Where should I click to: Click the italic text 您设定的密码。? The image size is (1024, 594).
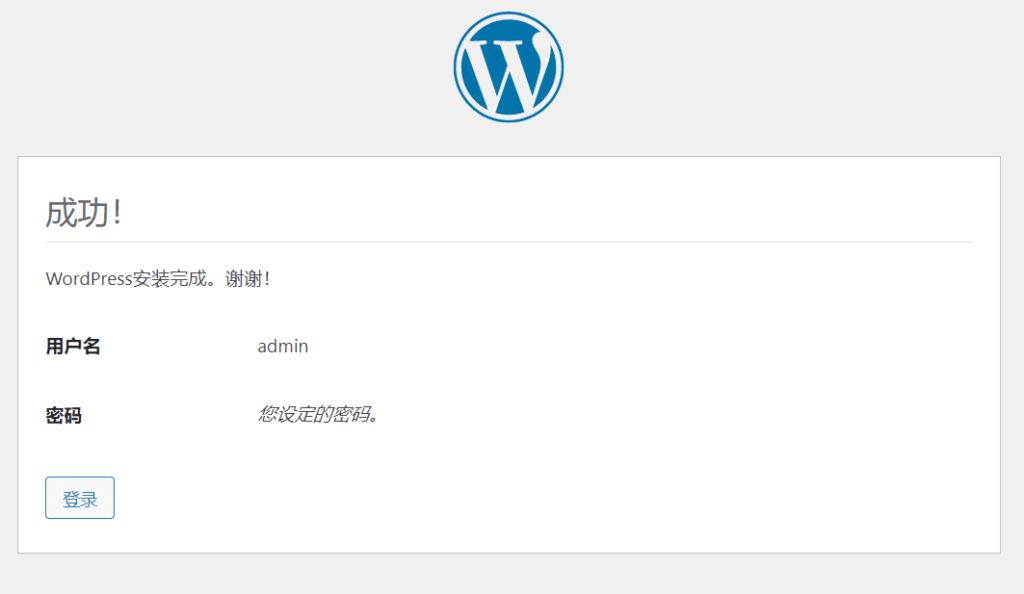(x=318, y=414)
